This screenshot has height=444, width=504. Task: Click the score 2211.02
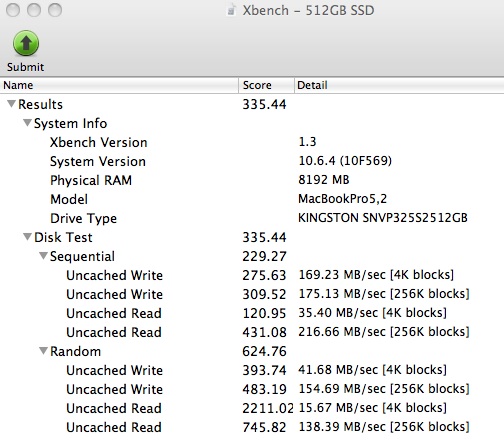tap(268, 408)
